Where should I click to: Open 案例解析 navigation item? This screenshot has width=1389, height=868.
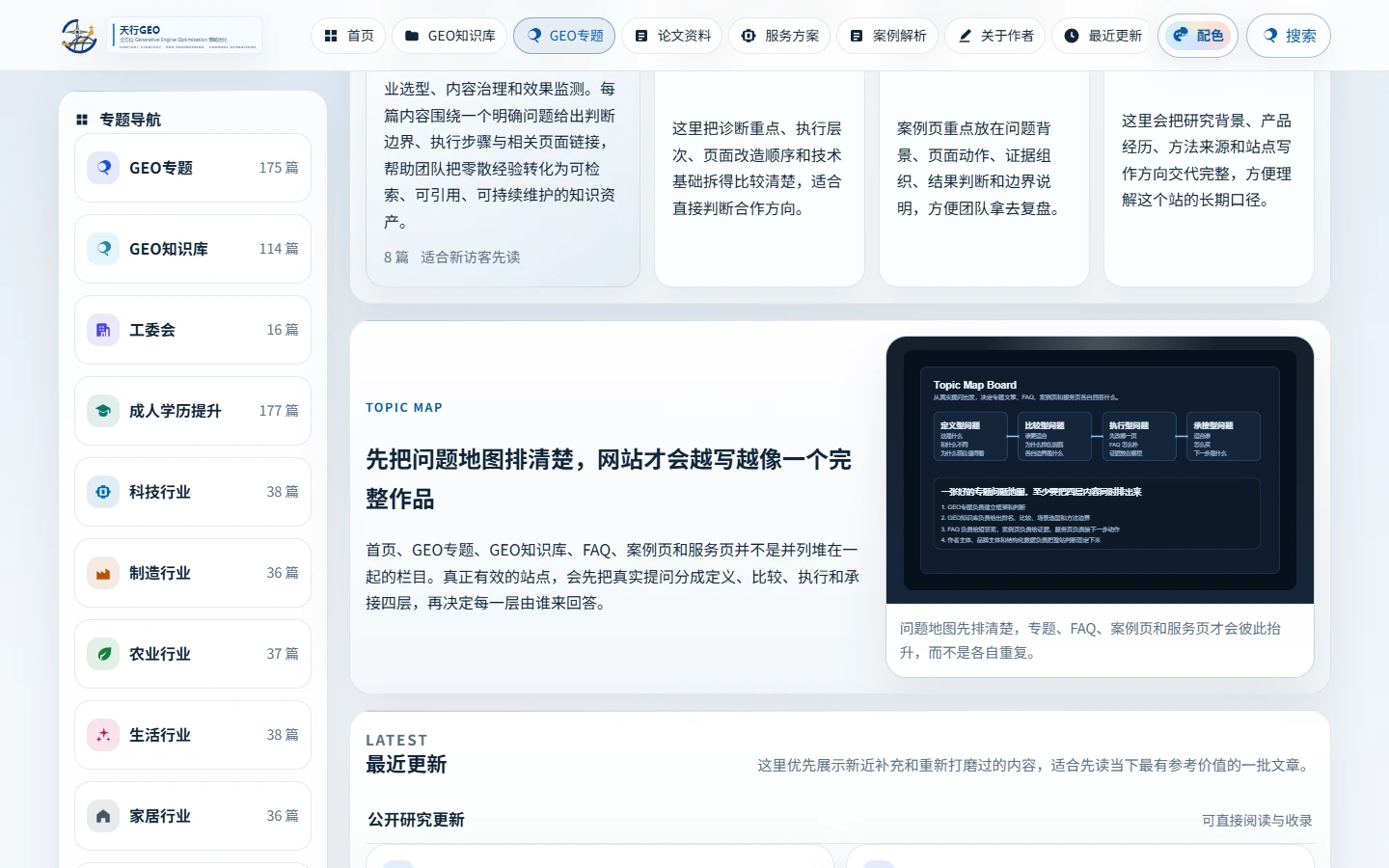pyautogui.click(x=887, y=36)
